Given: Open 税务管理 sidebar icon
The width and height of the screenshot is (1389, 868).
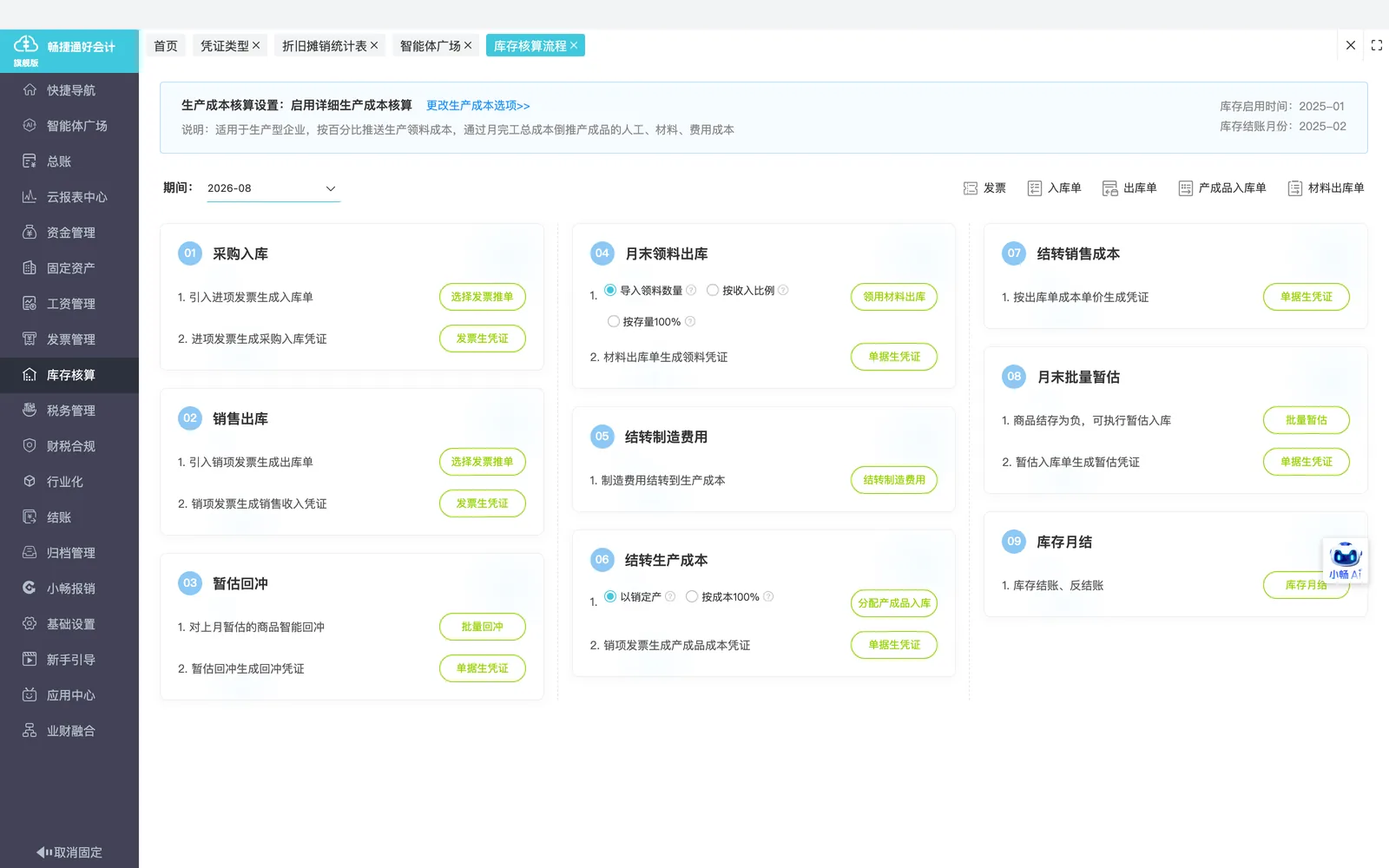Looking at the screenshot, I should (30, 411).
